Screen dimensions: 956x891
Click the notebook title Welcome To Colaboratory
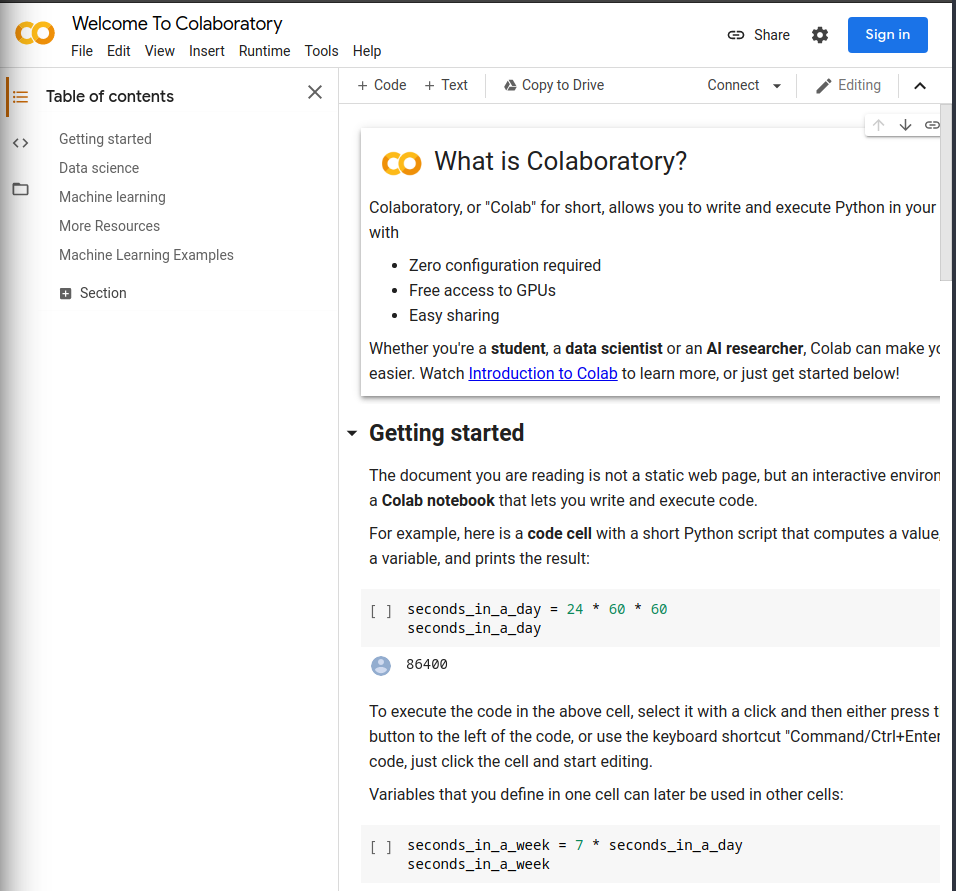pyautogui.click(x=177, y=24)
